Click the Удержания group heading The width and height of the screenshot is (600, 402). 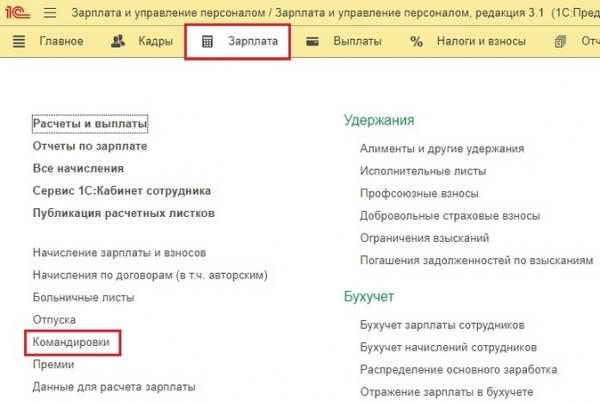click(x=379, y=120)
